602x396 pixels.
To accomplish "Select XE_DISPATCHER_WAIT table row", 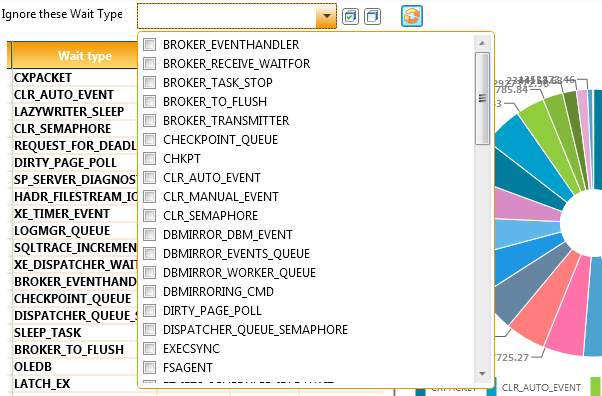I will pyautogui.click(x=75, y=265).
